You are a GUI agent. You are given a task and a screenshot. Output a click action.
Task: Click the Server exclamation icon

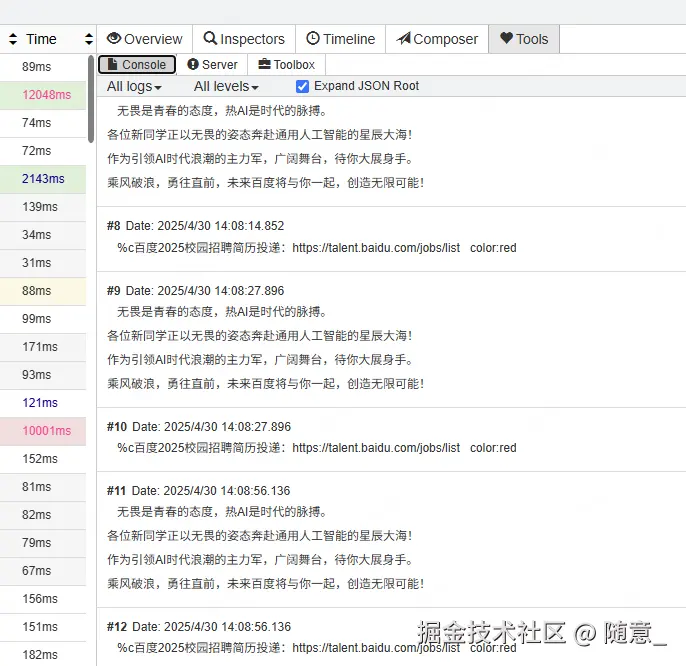pos(192,64)
